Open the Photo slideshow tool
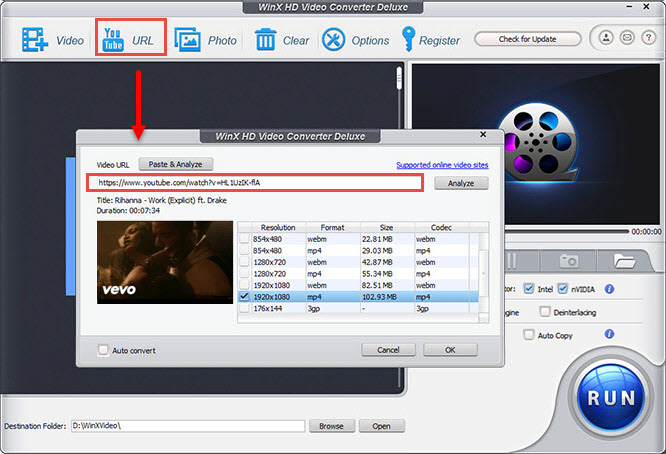This screenshot has width=666, height=454. point(206,40)
